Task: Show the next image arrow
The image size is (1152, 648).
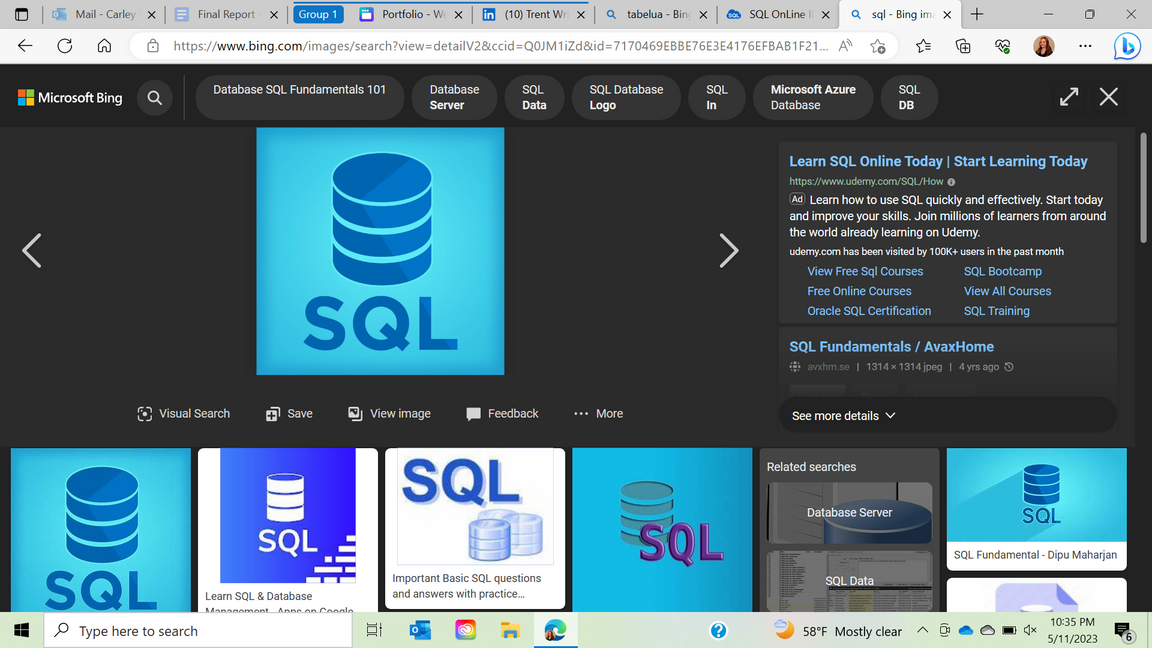Action: click(728, 251)
